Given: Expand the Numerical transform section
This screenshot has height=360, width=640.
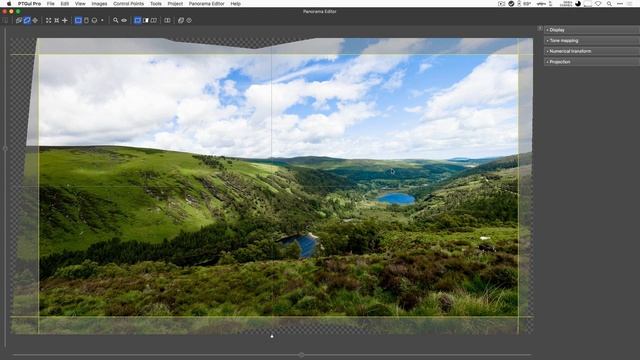Looking at the screenshot, I should pos(592,51).
